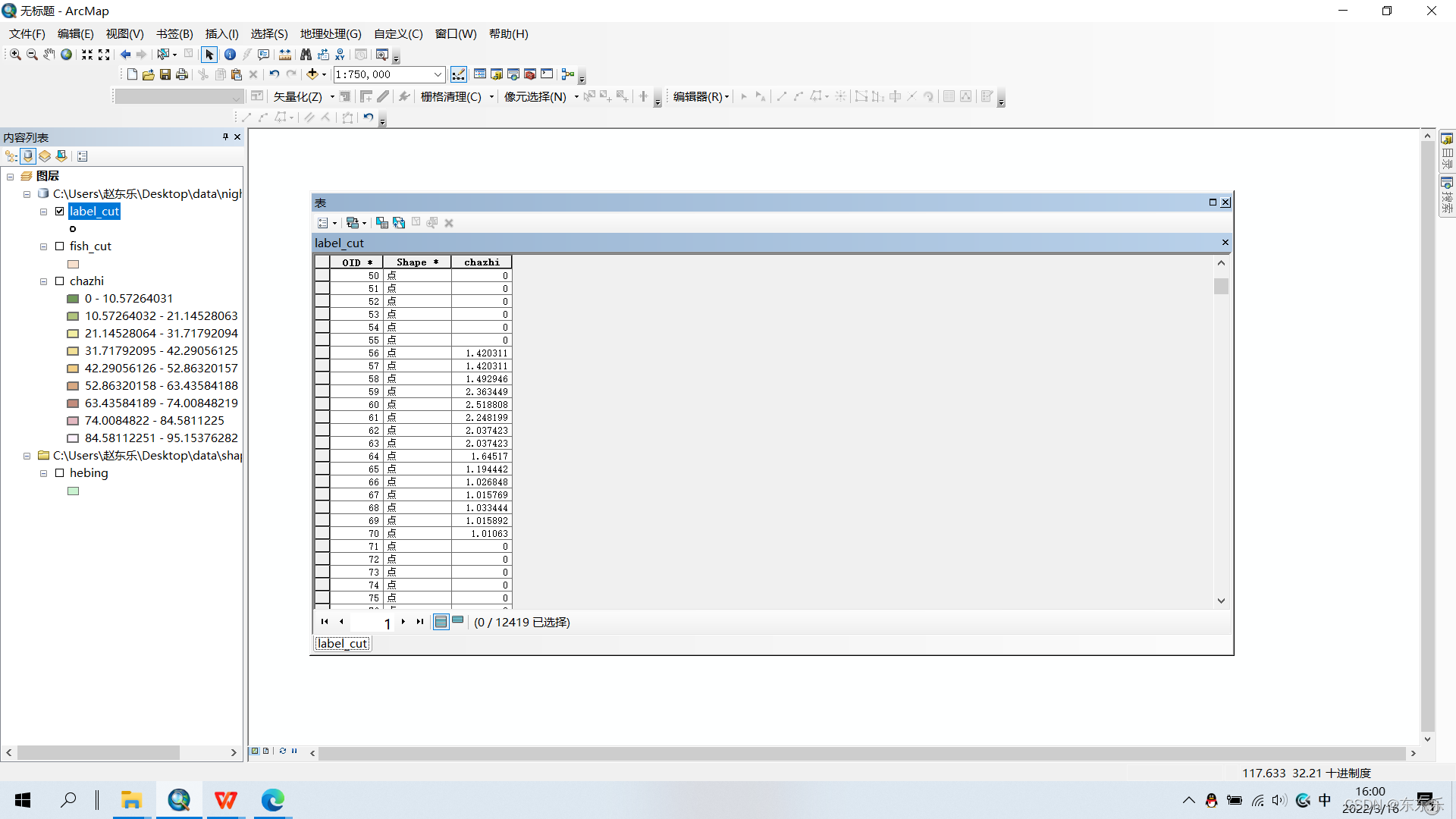Open the ArcToolbox window icon
1456x819 pixels.
[530, 74]
